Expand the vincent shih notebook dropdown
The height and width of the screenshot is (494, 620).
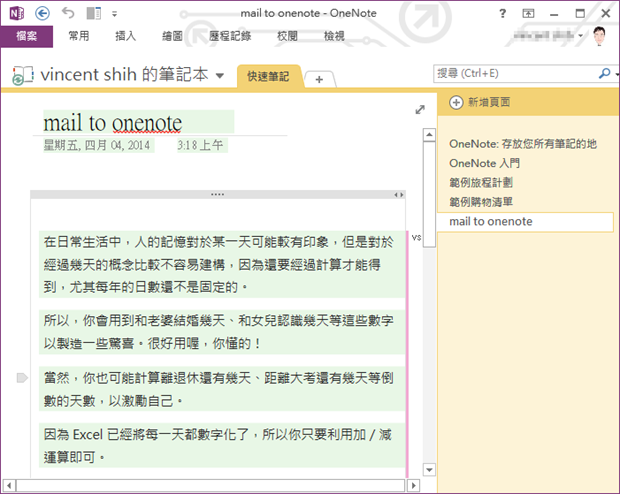point(220,75)
